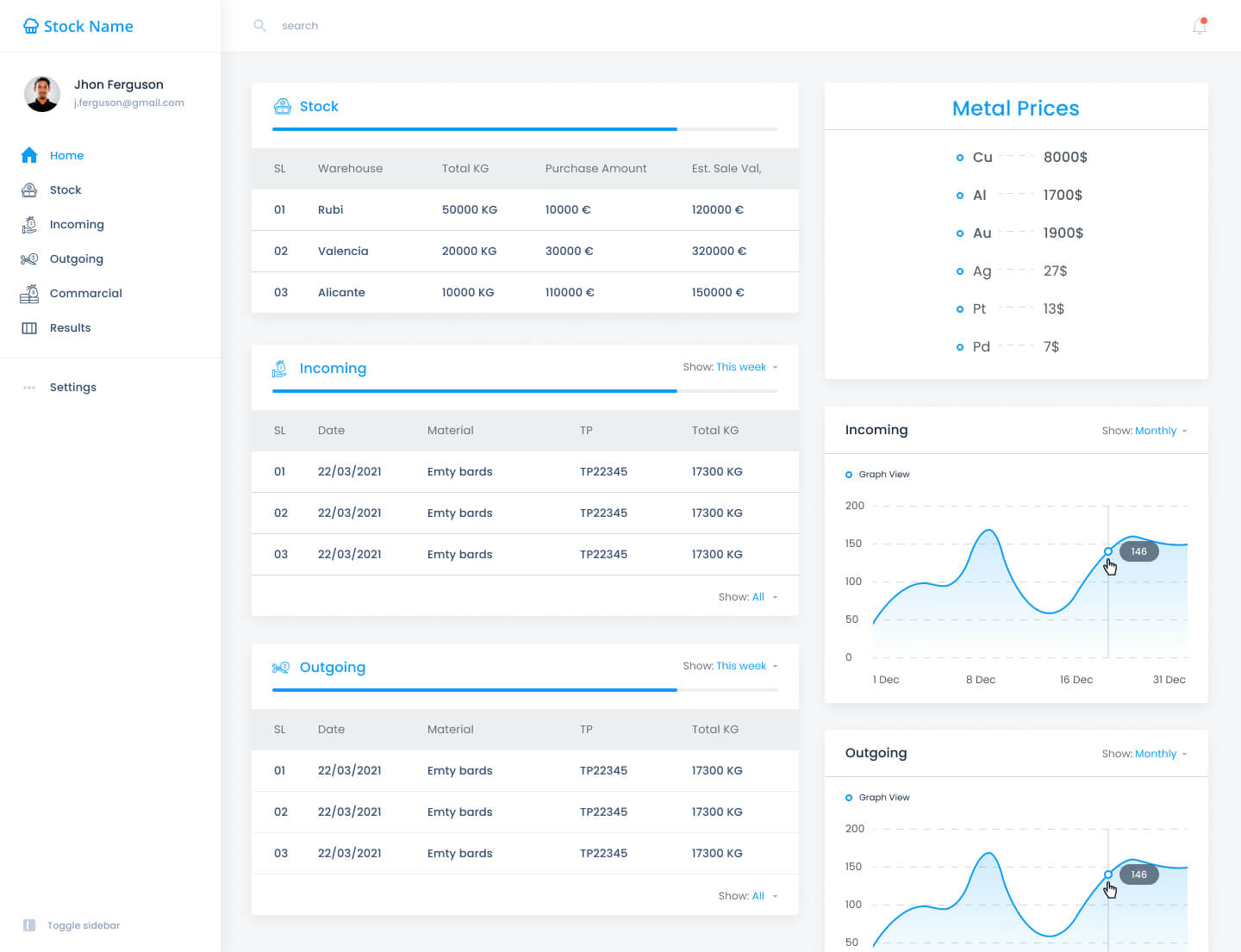Open Incoming table 'Show: This week' dropdown
The height and width of the screenshot is (952, 1241).
pos(731,367)
